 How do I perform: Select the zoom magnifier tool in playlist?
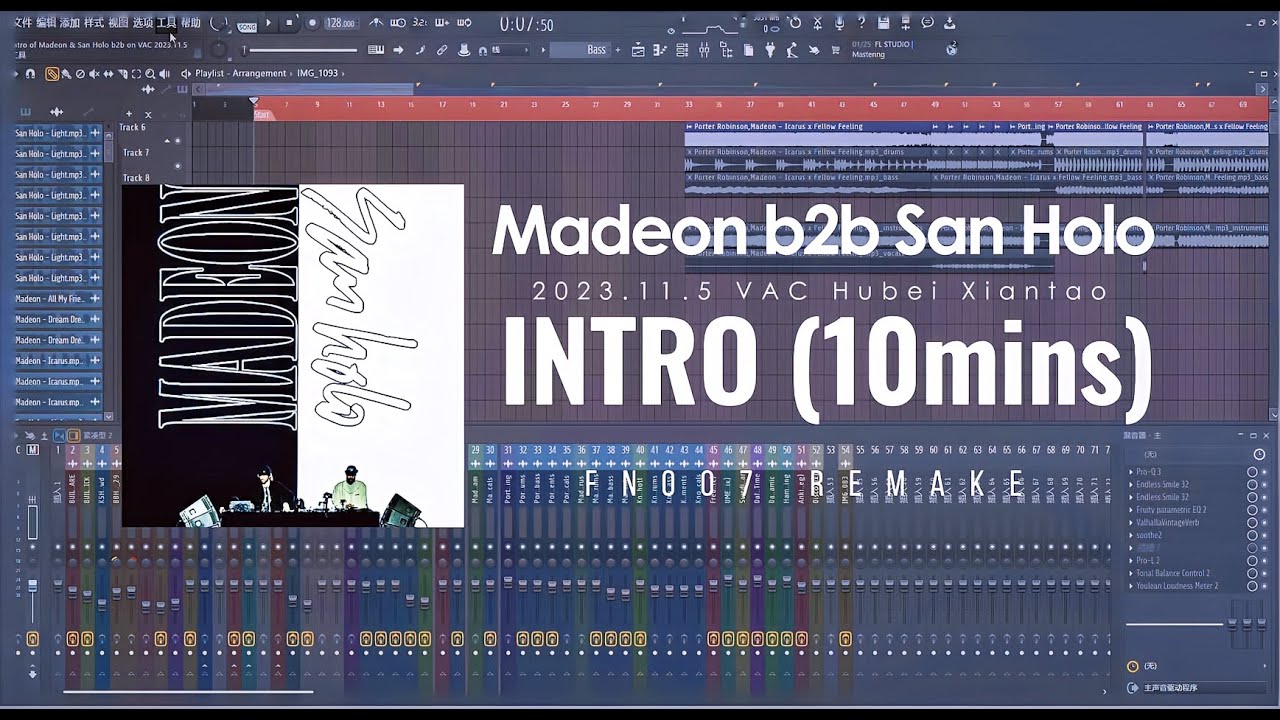[150, 73]
